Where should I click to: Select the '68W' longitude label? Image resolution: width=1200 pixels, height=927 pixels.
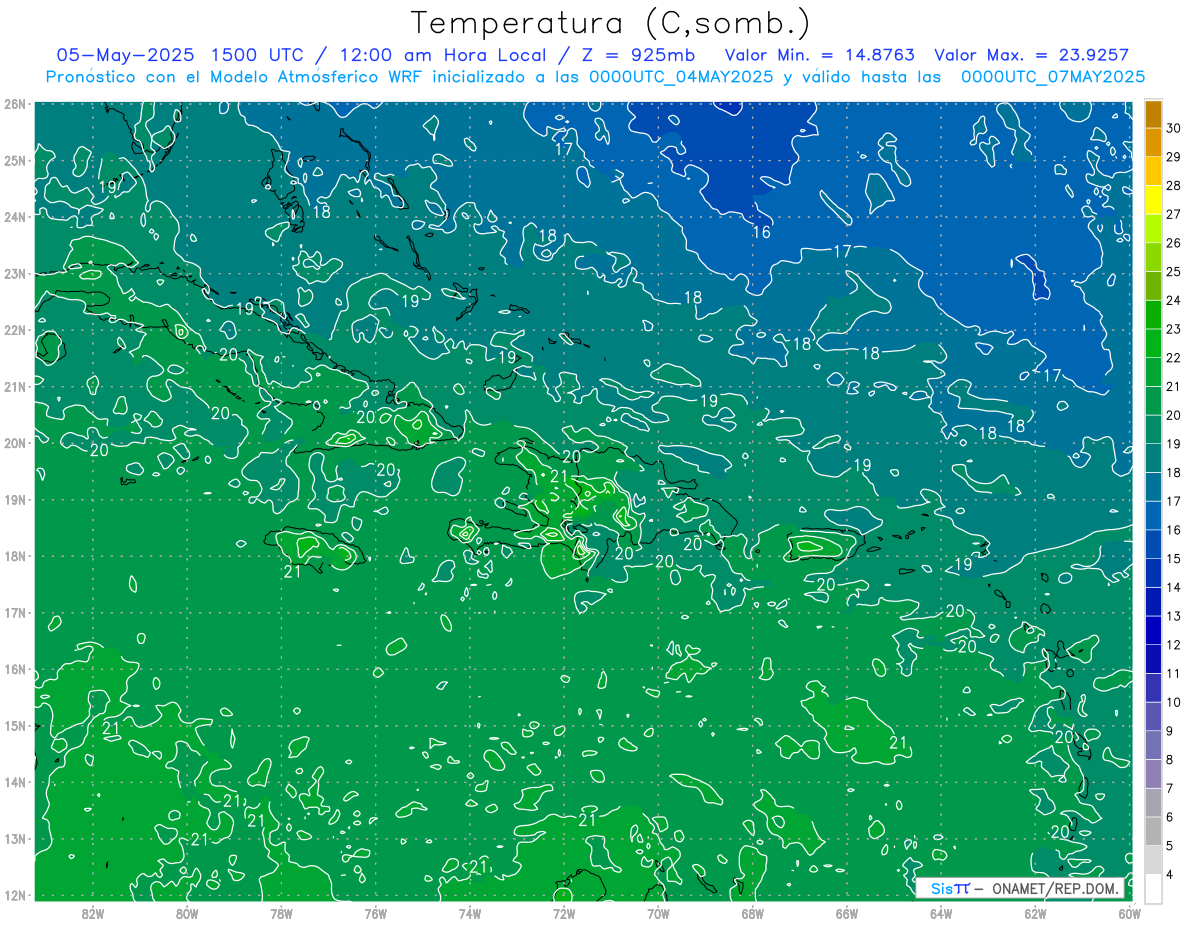tap(753, 914)
